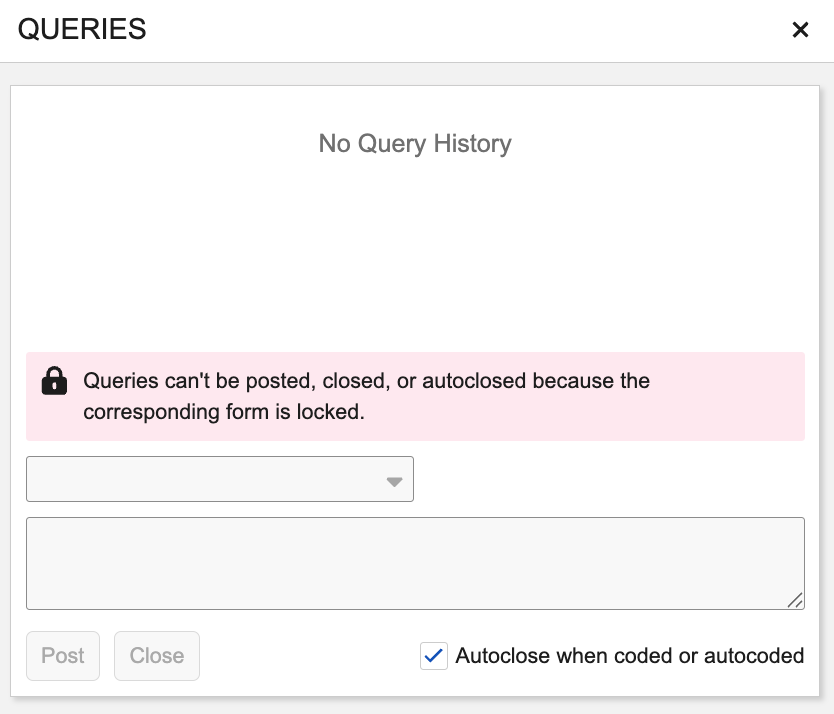
Task: Click the empty space between Close and Autoclose
Action: coord(310,656)
